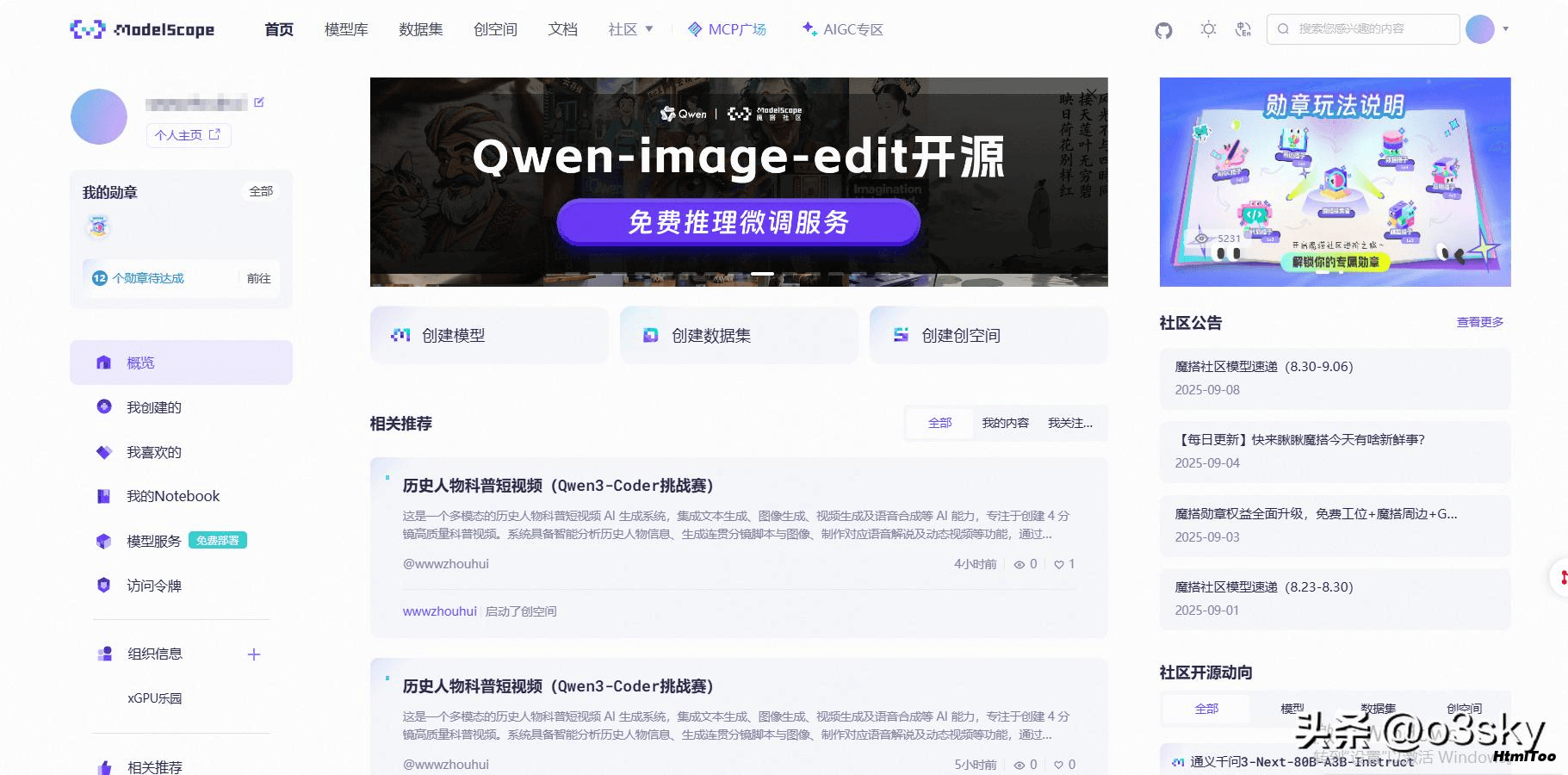1568x775 pixels.
Task: Toggle light/dark theme sun icon
Action: point(1208,29)
